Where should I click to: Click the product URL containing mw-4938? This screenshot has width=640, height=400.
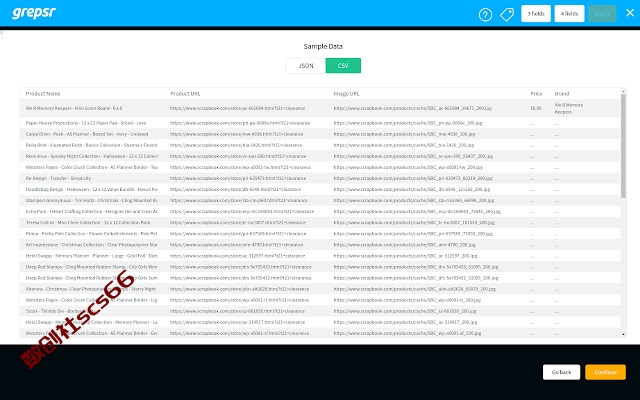[236, 134]
